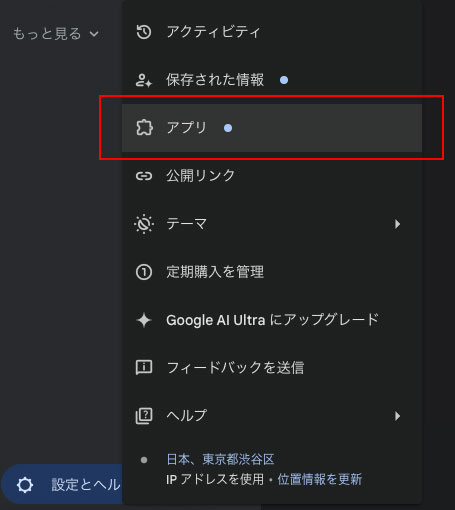Open the アクティビティ menu item
The width and height of the screenshot is (455, 510).
[272, 32]
